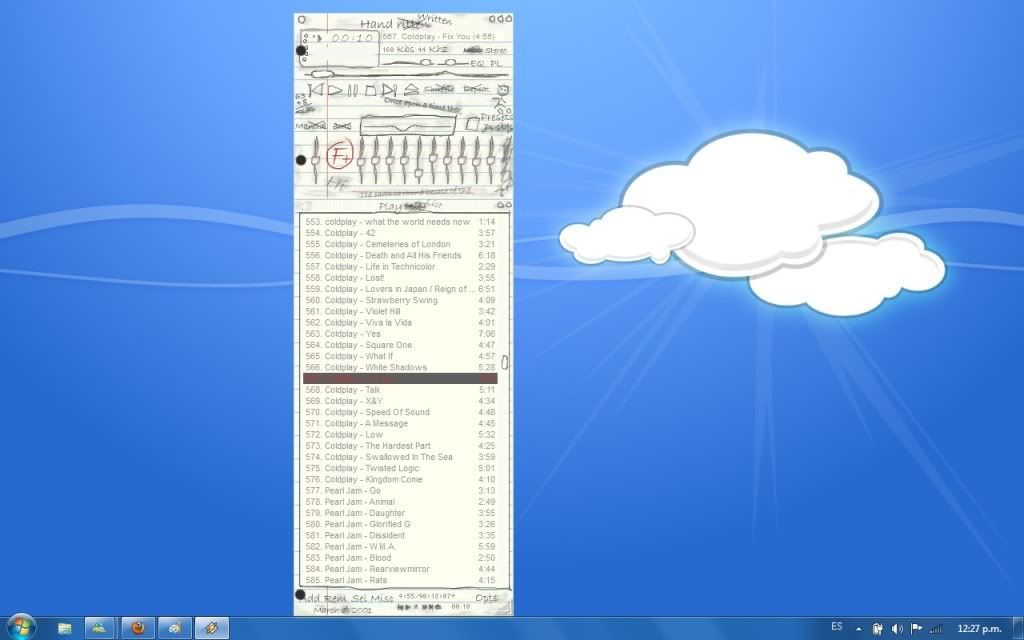Select track 558 Coldplay - Lost!
This screenshot has height=640, width=1024.
click(400, 278)
